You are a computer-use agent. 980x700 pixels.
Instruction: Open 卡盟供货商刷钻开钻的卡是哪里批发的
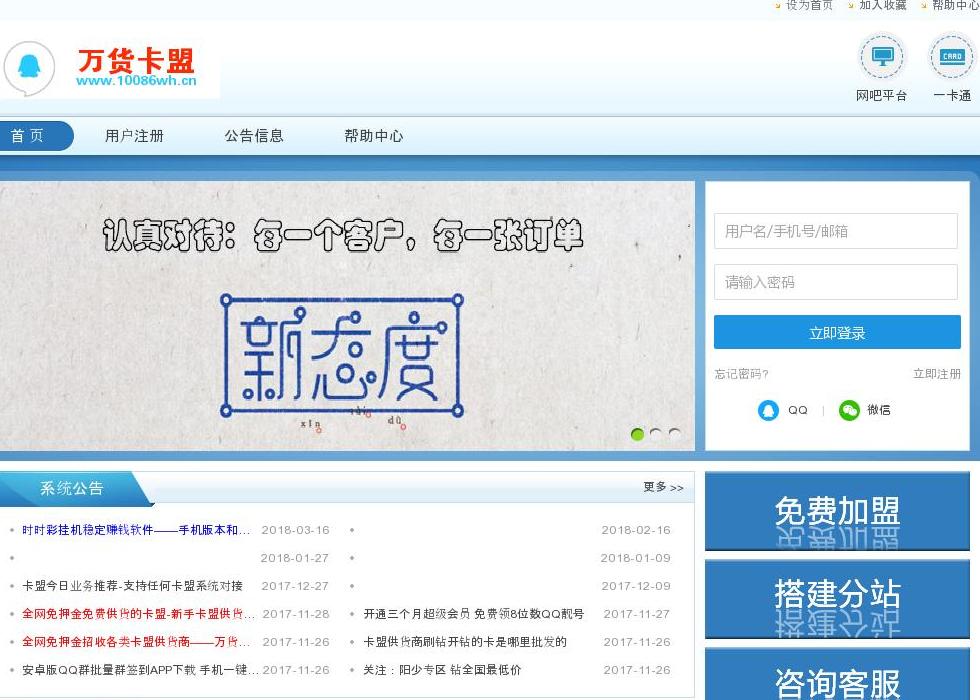click(x=465, y=642)
